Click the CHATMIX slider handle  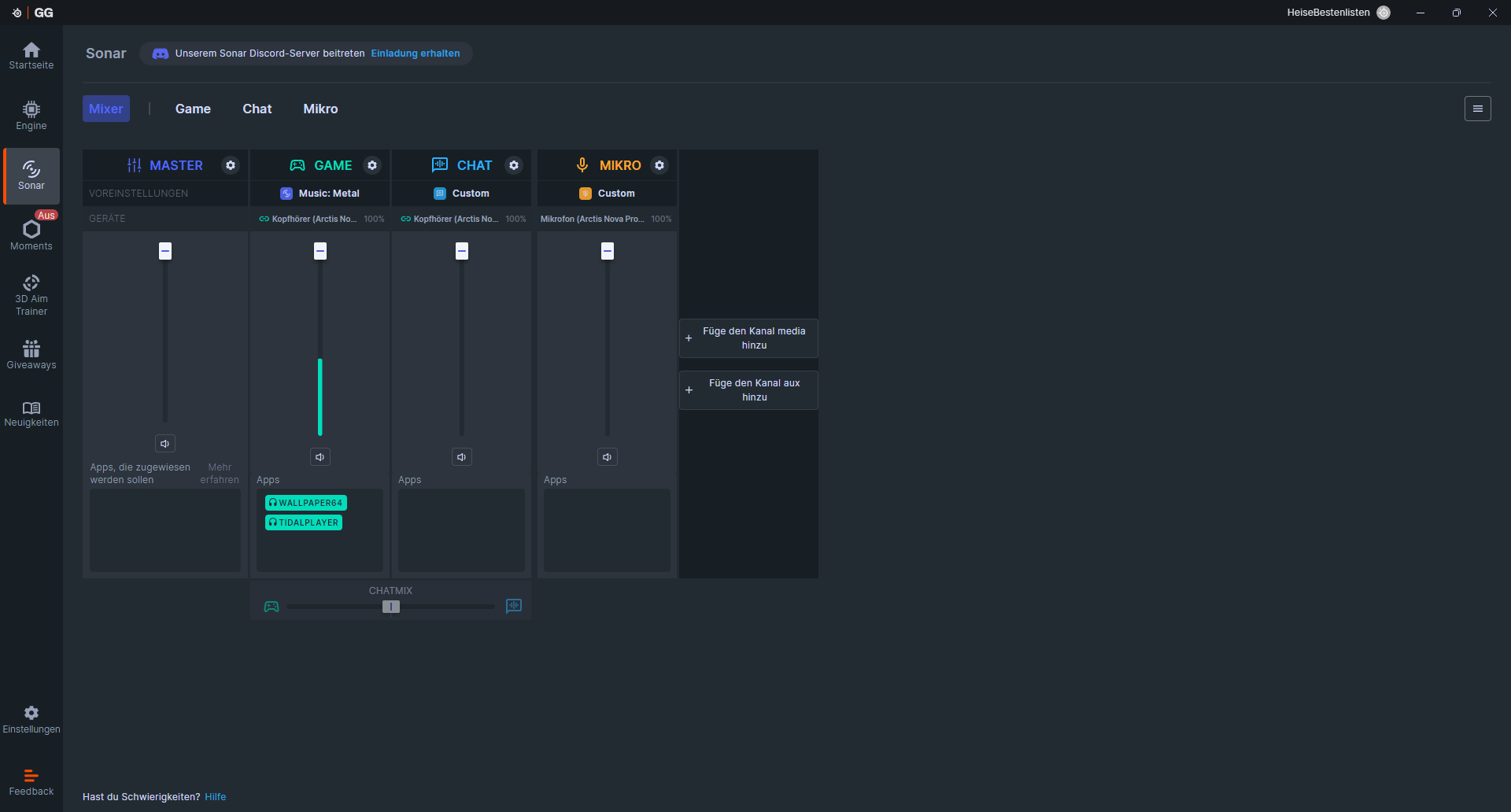[x=391, y=607]
